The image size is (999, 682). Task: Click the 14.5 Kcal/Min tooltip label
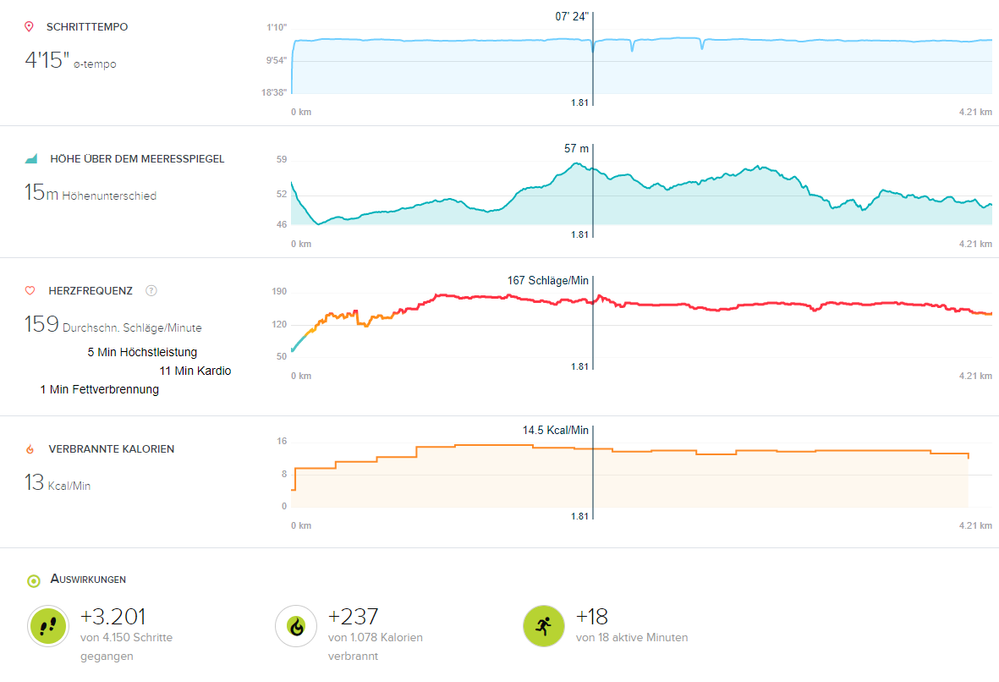tap(555, 430)
